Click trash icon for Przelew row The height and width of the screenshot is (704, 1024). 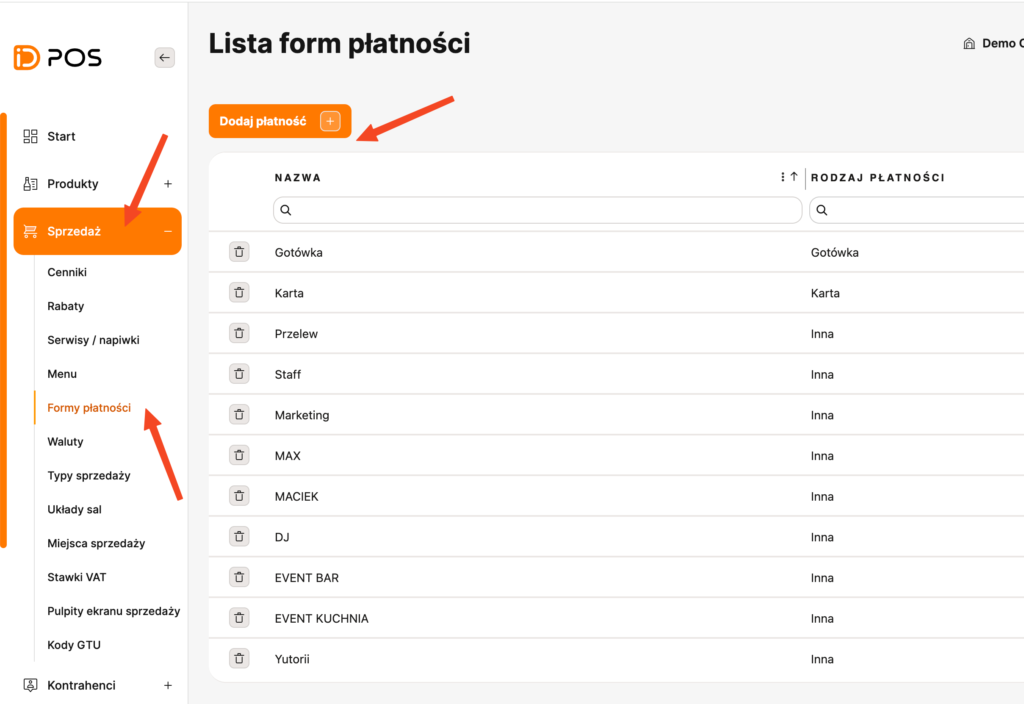point(239,333)
